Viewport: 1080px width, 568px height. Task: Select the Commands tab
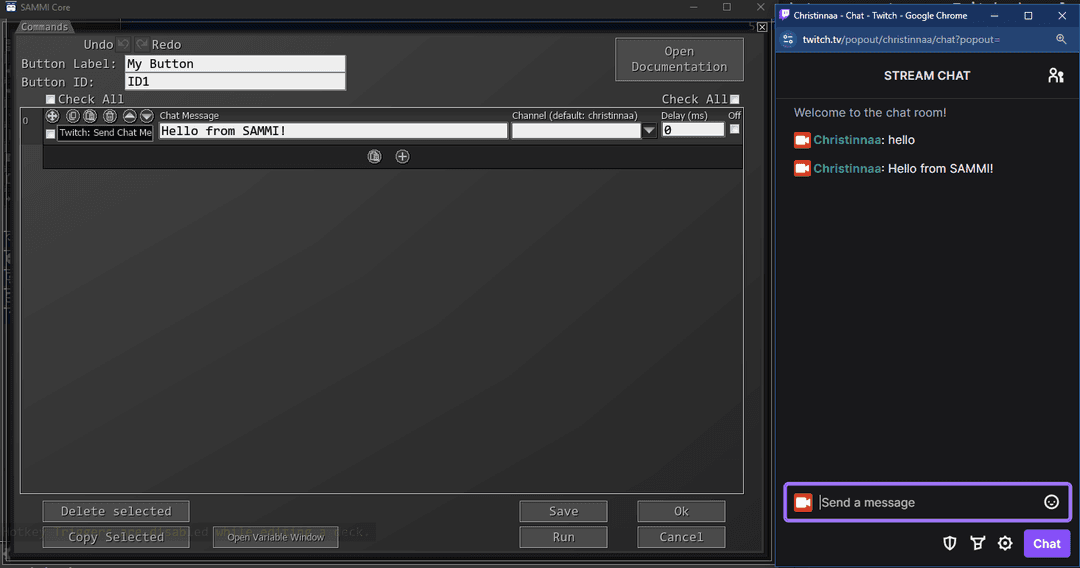[44, 27]
